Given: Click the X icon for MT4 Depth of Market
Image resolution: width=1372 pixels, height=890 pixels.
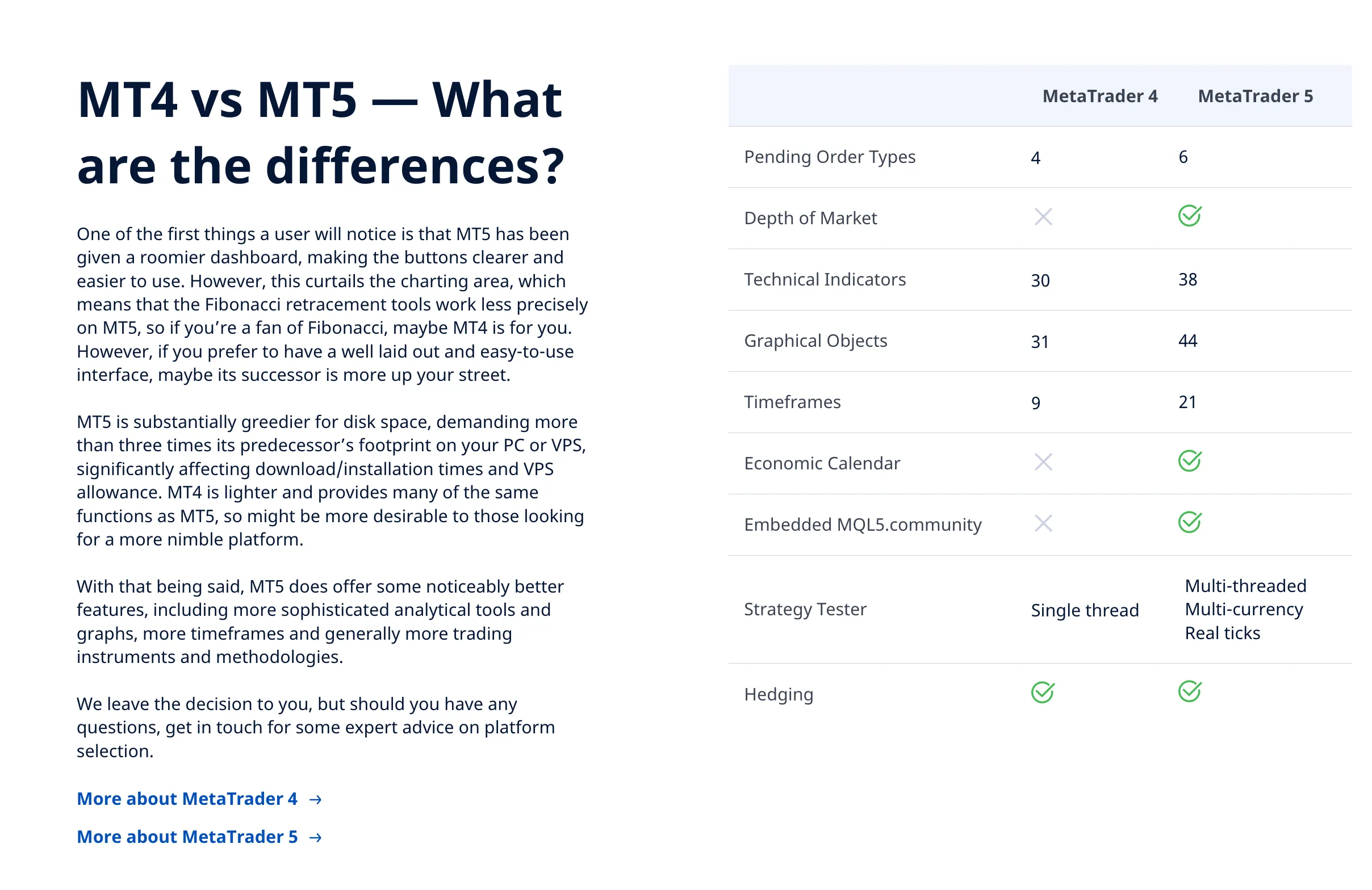Looking at the screenshot, I should coord(1043,217).
